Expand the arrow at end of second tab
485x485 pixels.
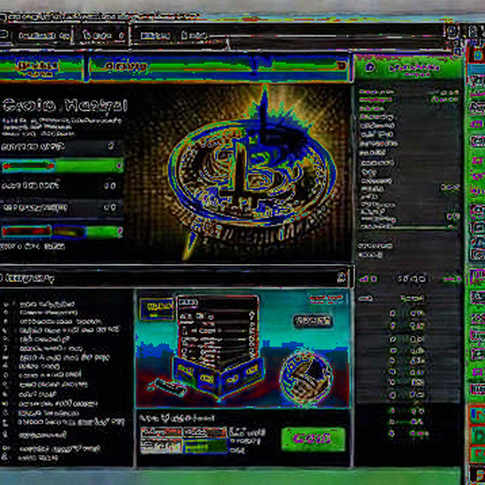[342, 66]
